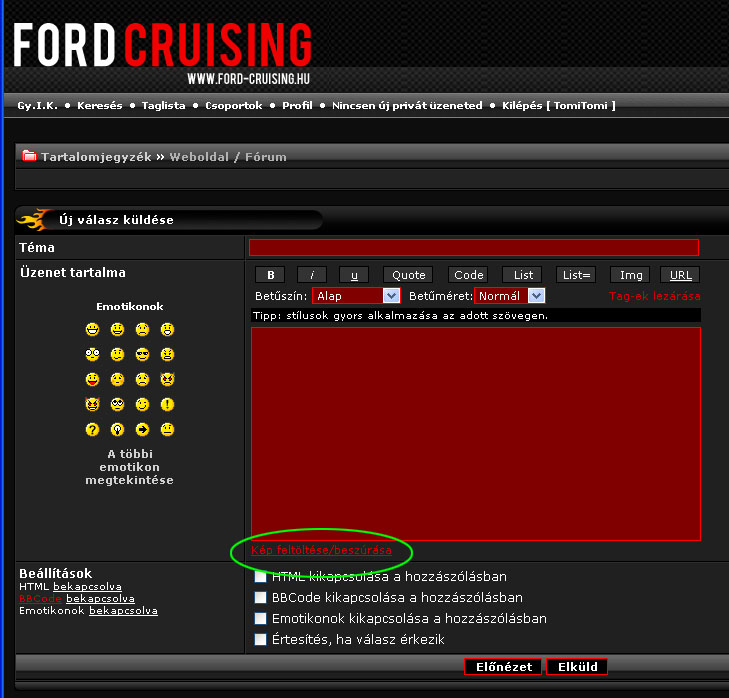Enable HTML kikapcsolása a hozzászólásban checkbox
The image size is (729, 698).
point(260,577)
